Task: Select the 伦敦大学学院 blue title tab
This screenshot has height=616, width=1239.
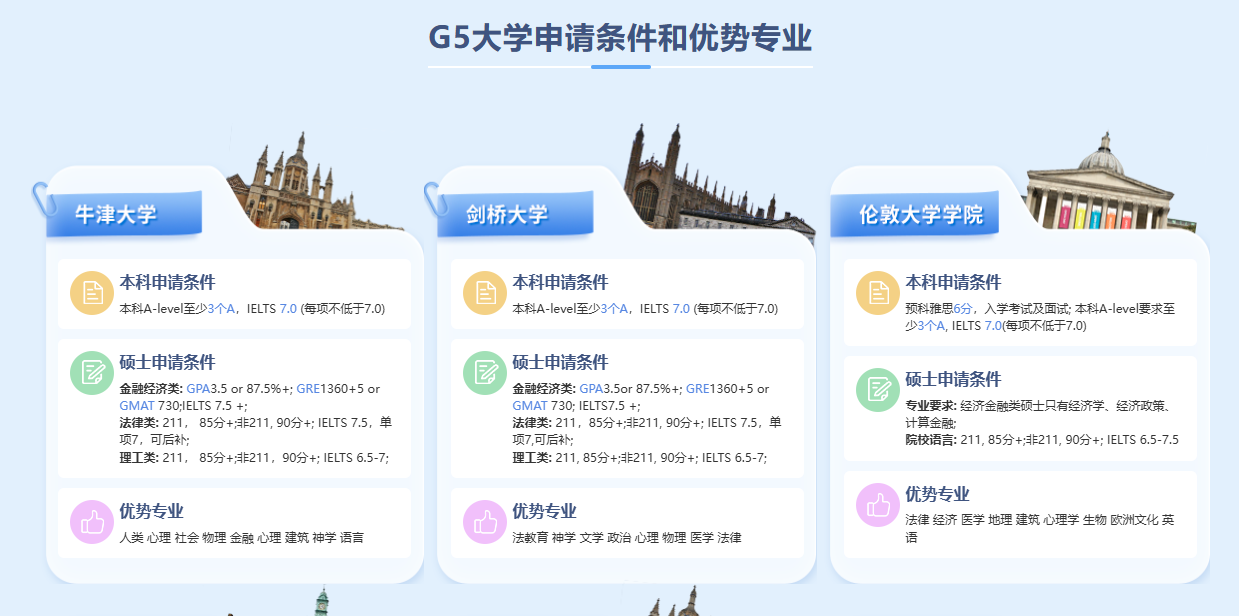Action: tap(920, 214)
